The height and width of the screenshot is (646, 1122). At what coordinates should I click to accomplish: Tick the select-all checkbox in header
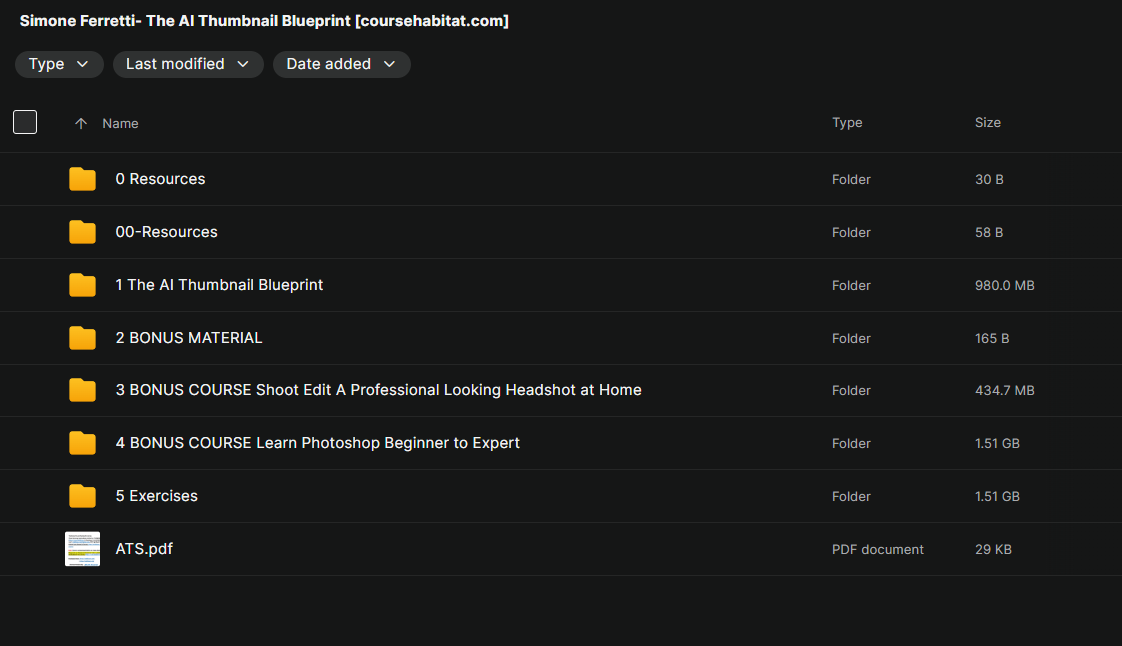tap(25, 122)
